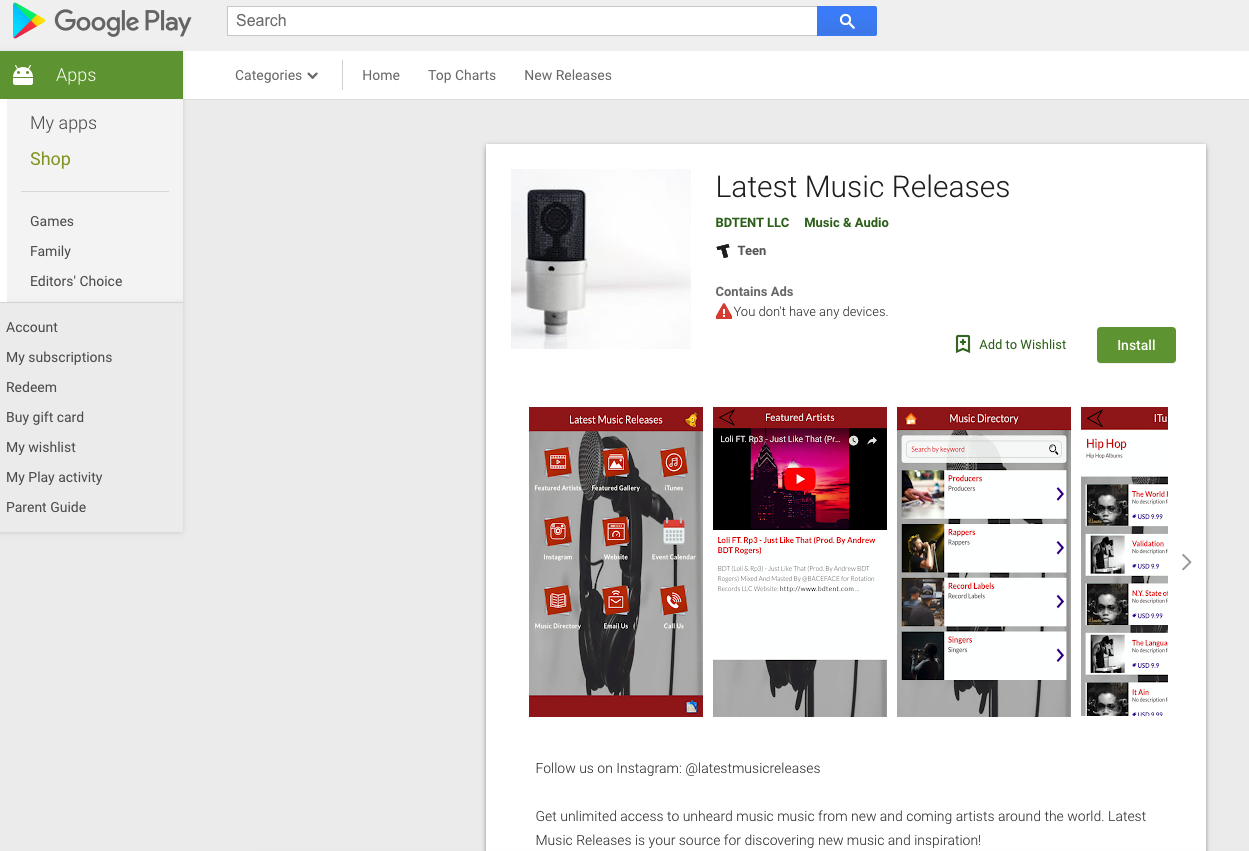
Task: Click Rappers row chevron in Music Directory
Action: pyautogui.click(x=1060, y=548)
